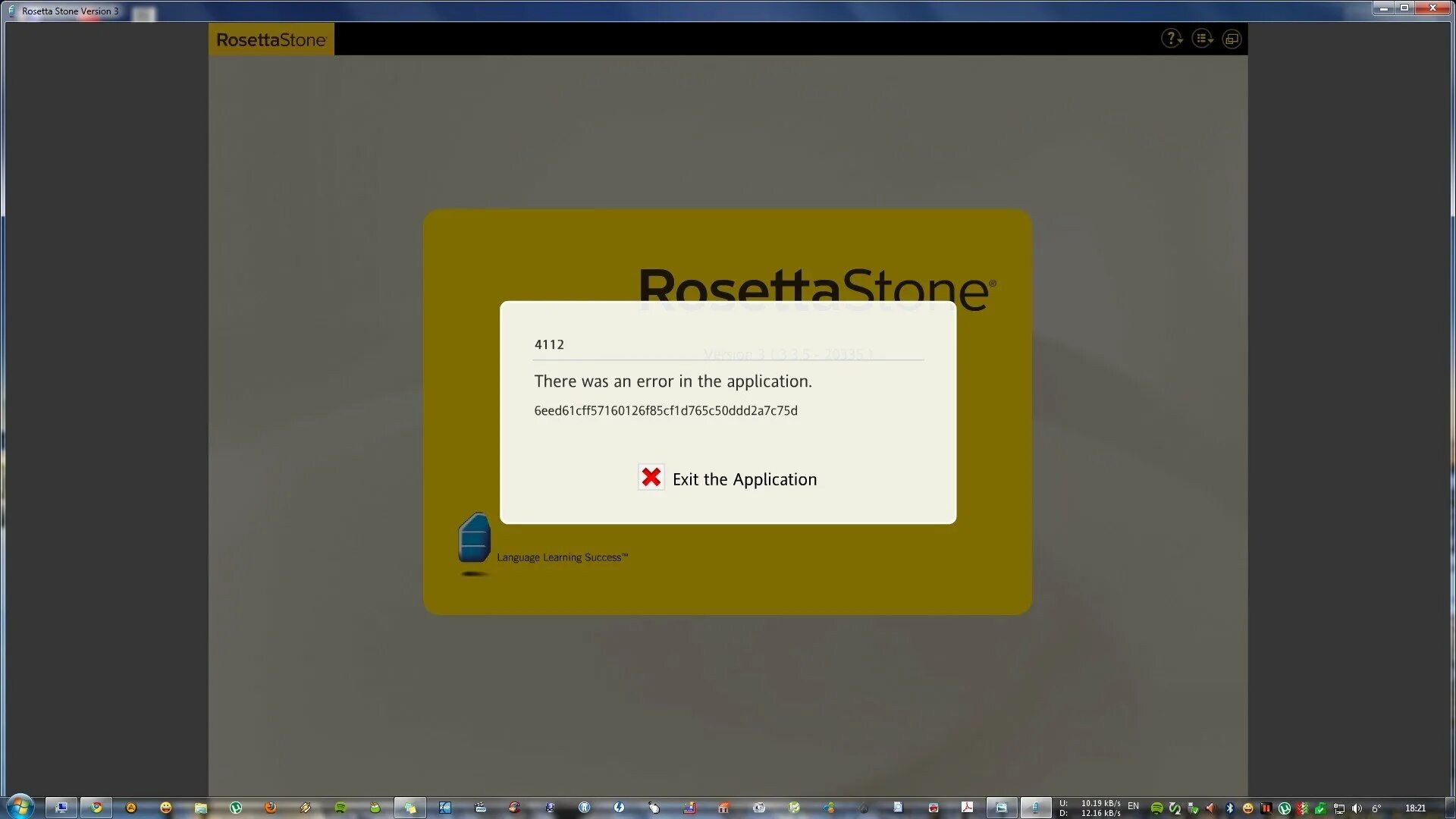This screenshot has height=819, width=1456.
Task: Open the Windows Start menu orb
Action: click(x=20, y=807)
